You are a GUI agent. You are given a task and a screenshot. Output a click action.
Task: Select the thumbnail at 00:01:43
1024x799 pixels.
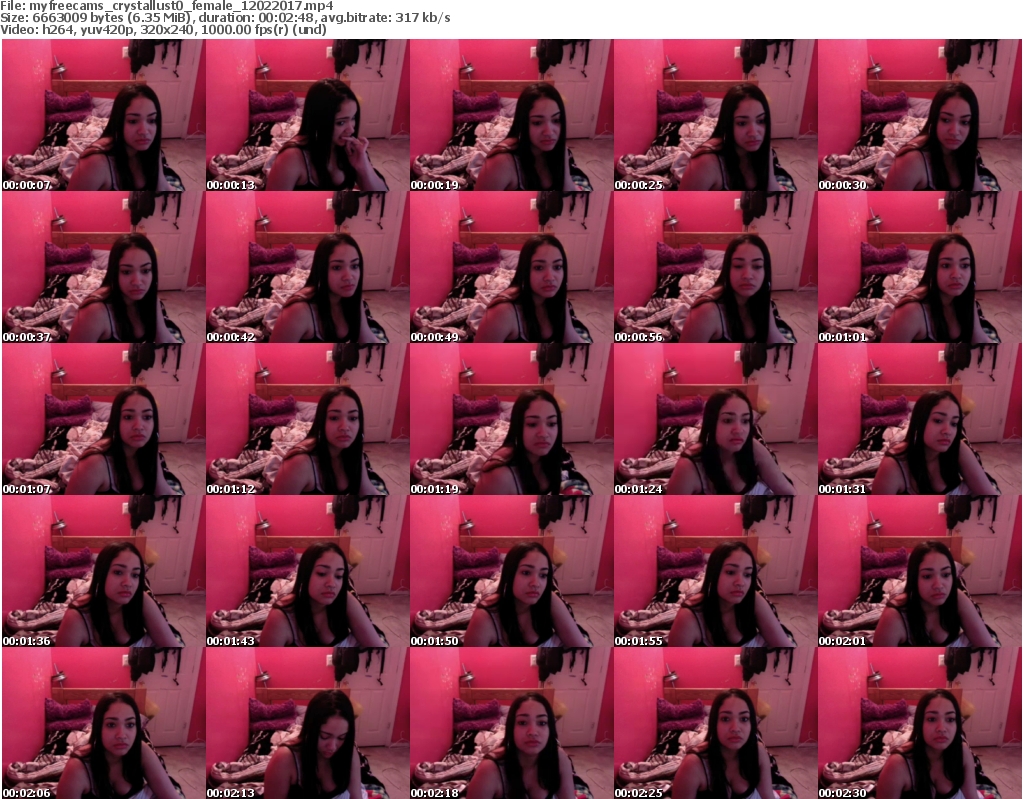coord(308,571)
